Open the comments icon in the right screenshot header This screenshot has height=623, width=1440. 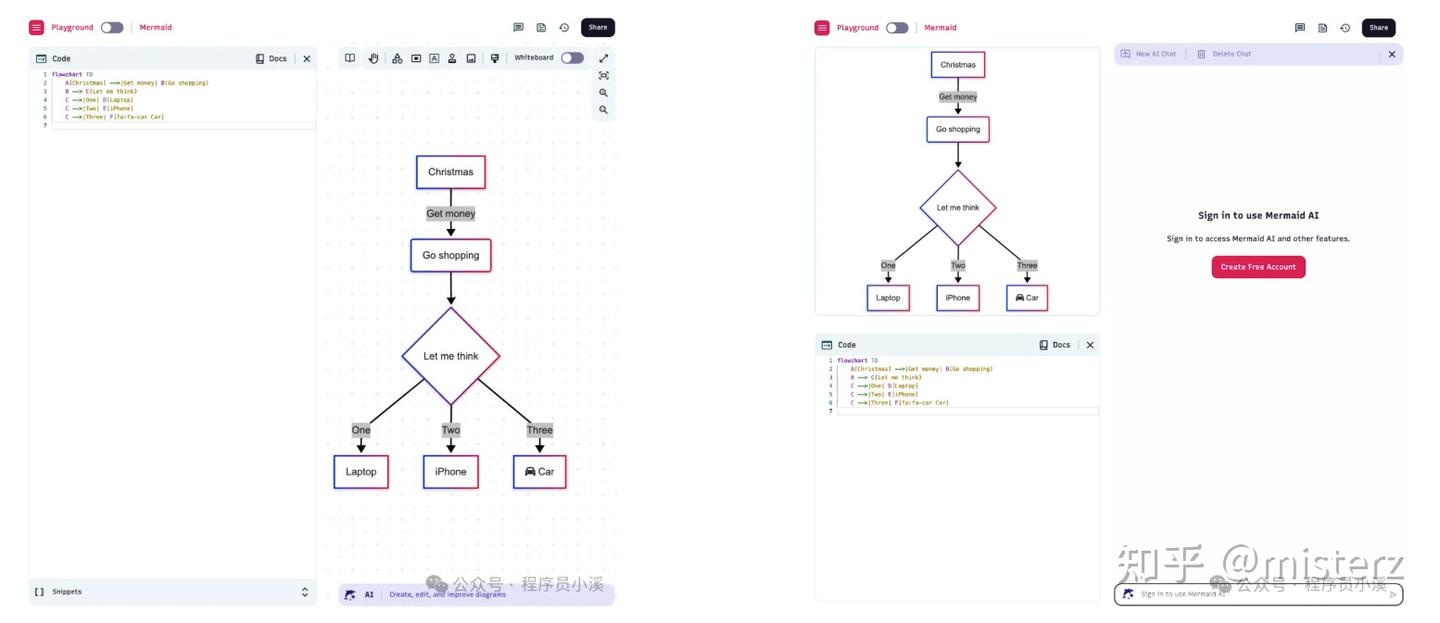point(1300,28)
